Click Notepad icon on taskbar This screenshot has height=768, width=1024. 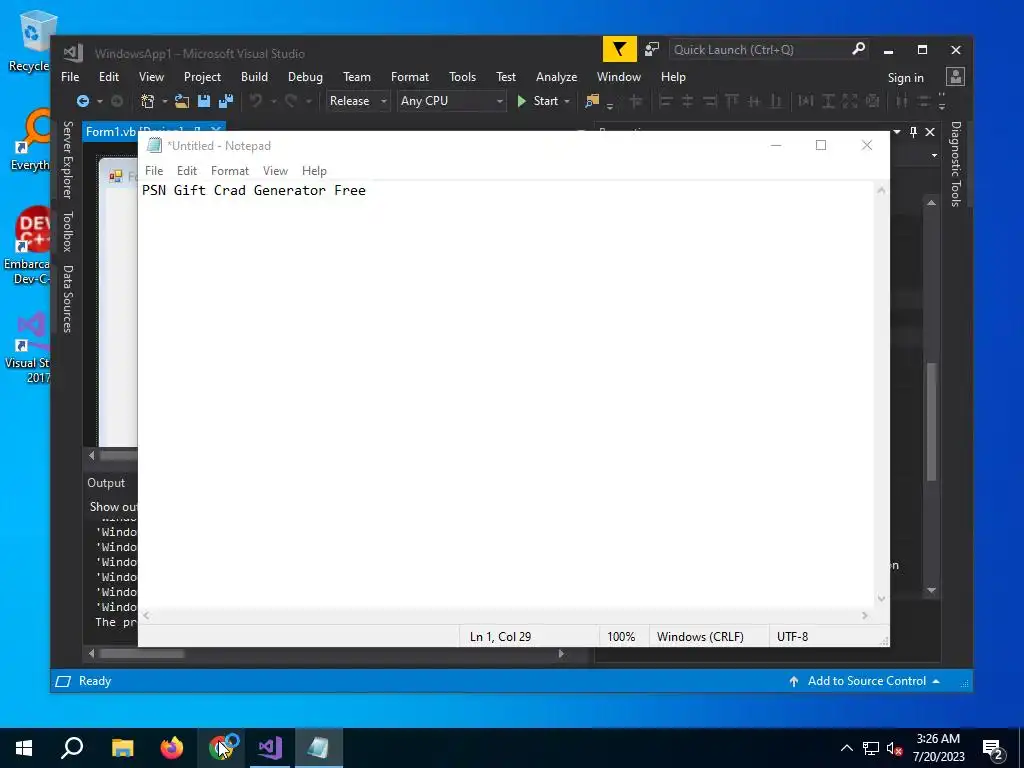(x=318, y=748)
